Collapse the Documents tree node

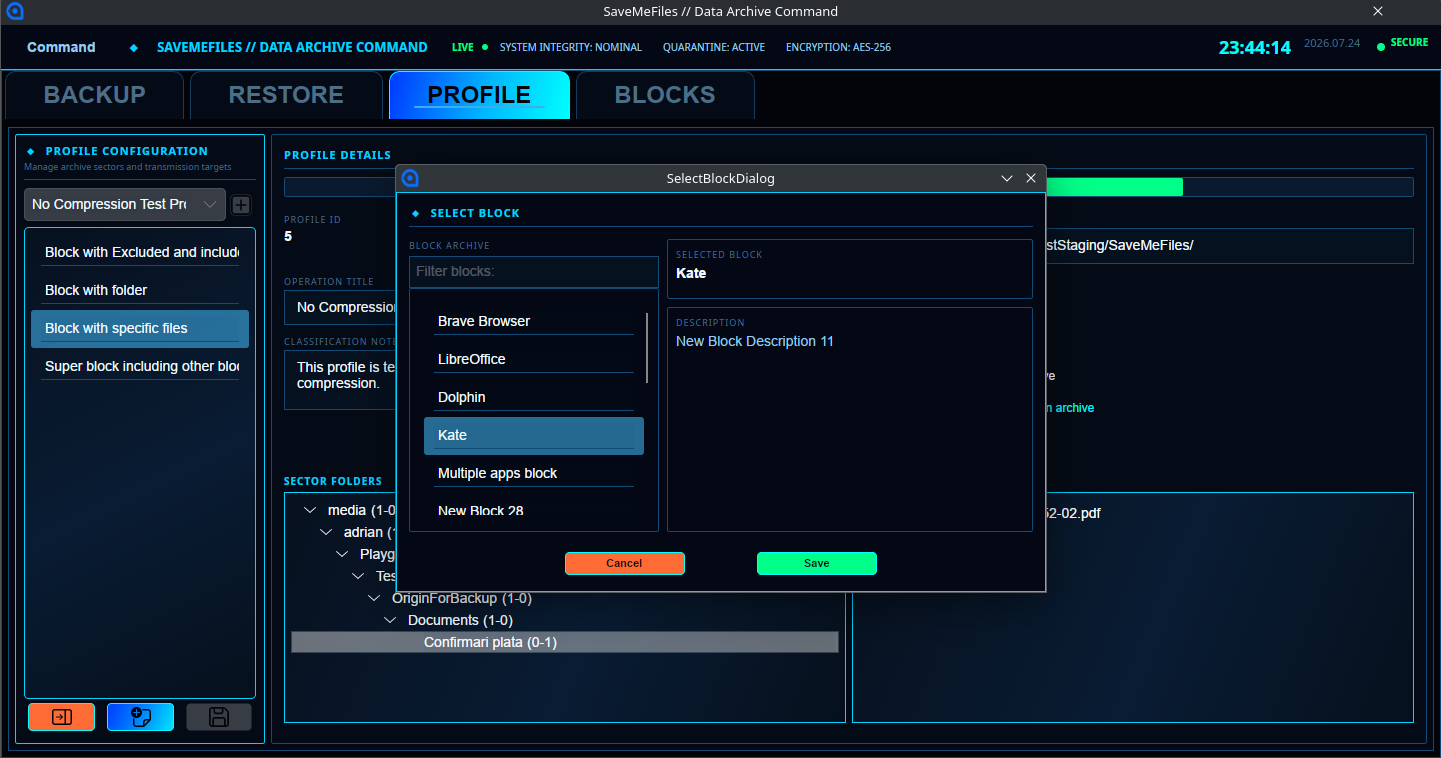click(390, 620)
